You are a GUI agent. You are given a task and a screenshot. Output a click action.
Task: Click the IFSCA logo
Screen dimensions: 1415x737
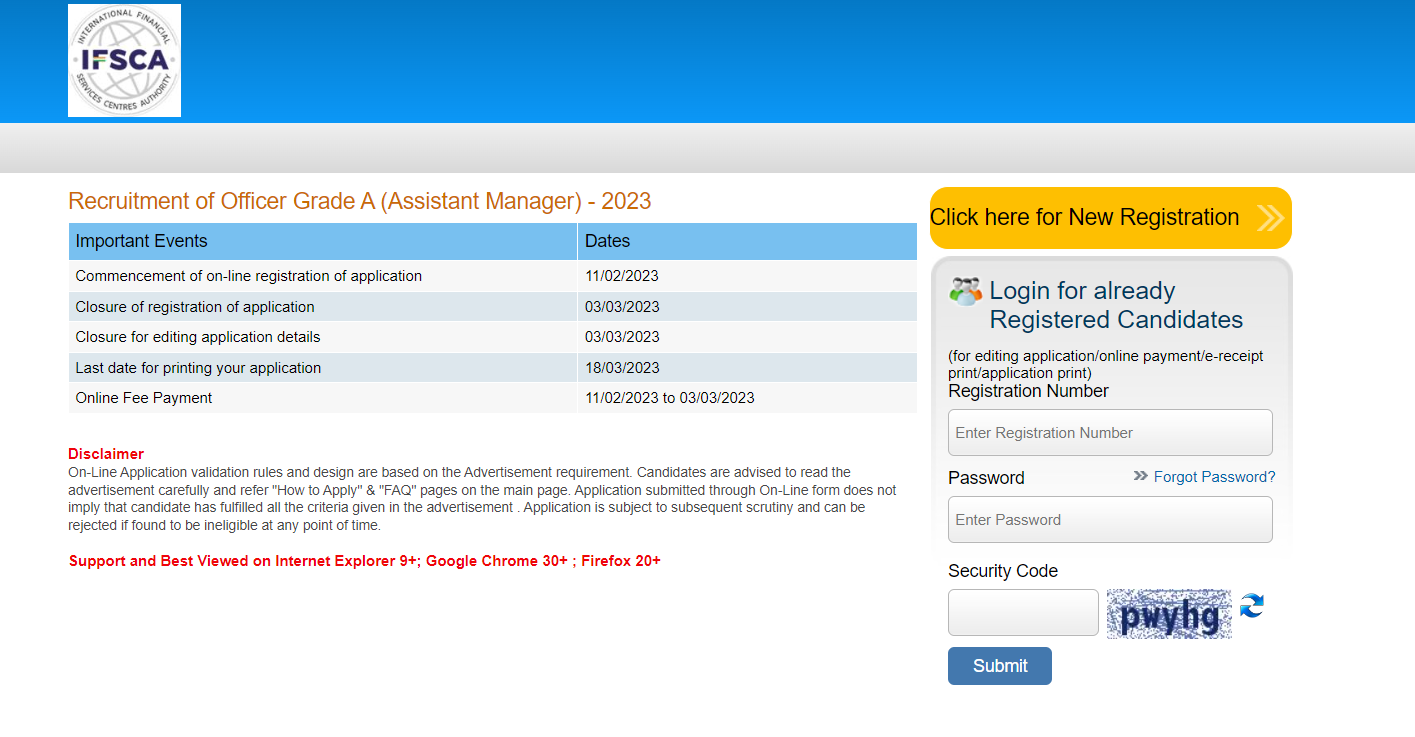(123, 60)
